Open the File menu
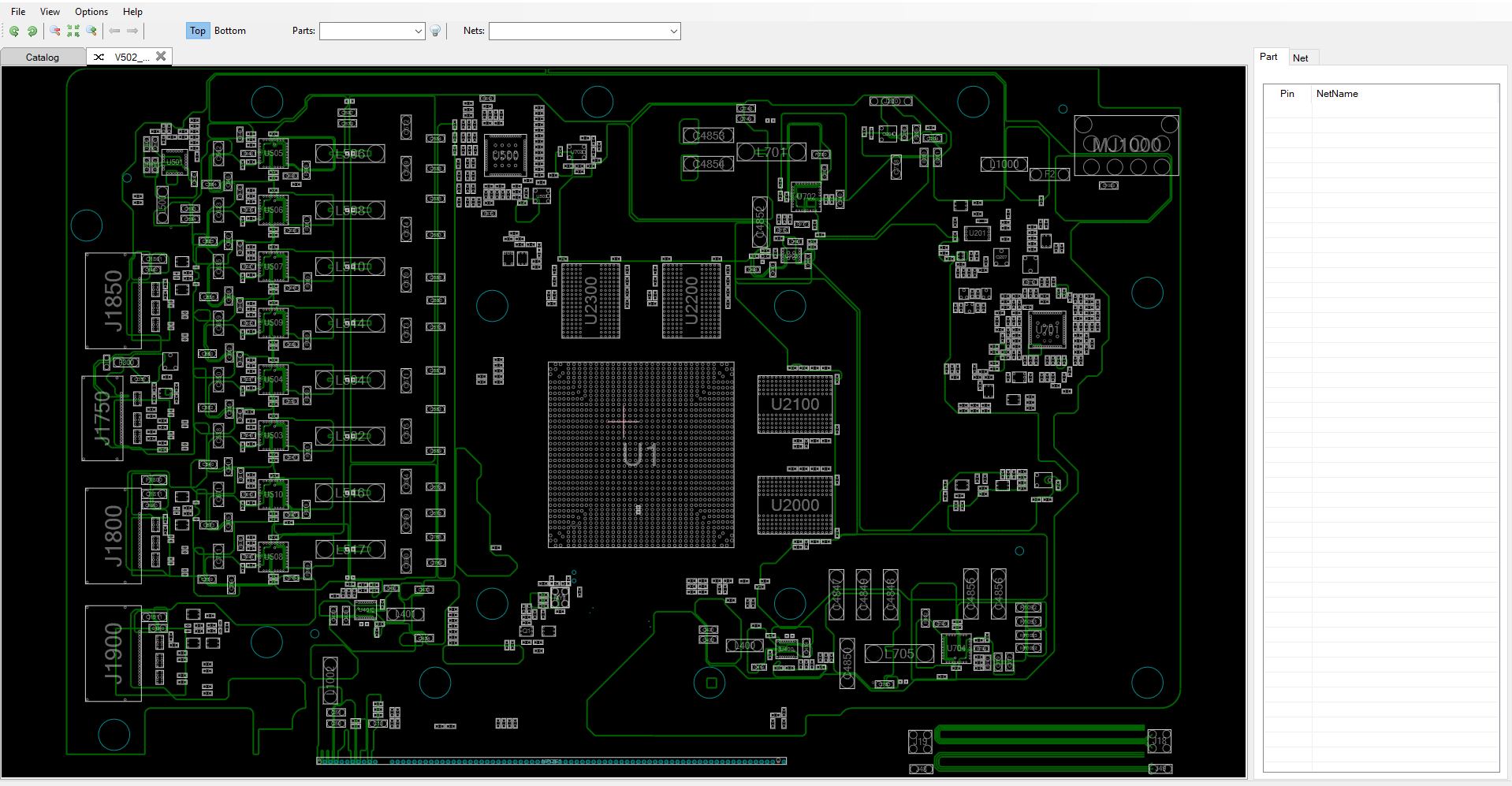1512x786 pixels. point(18,12)
